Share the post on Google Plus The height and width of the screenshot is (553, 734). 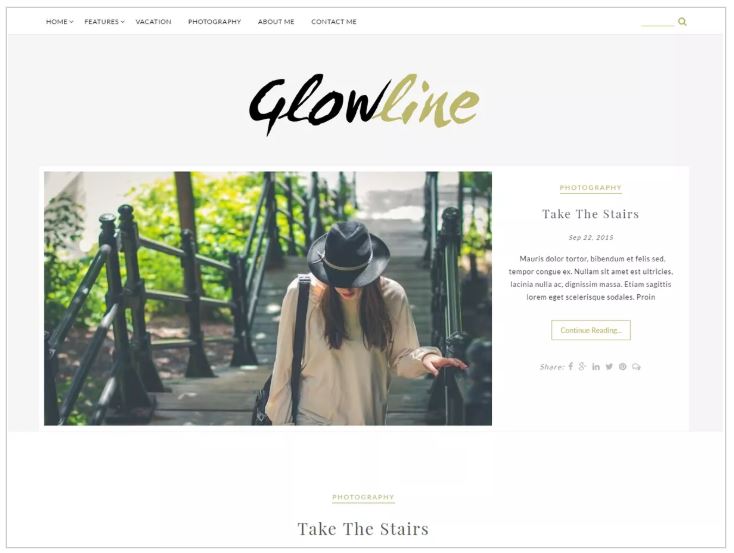[x=582, y=366]
